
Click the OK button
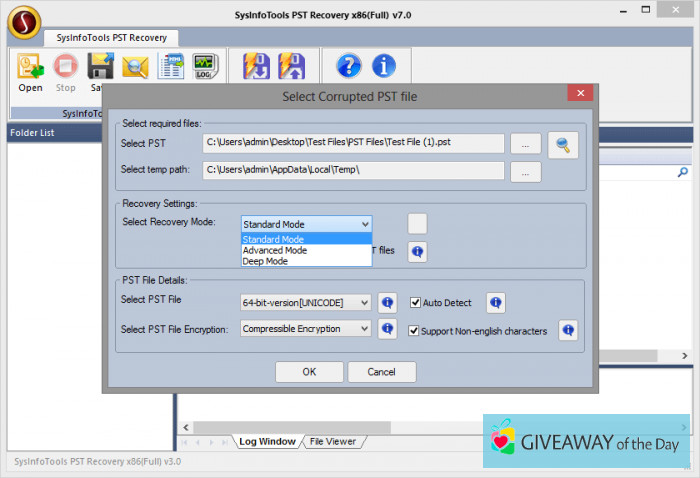pyautogui.click(x=309, y=372)
